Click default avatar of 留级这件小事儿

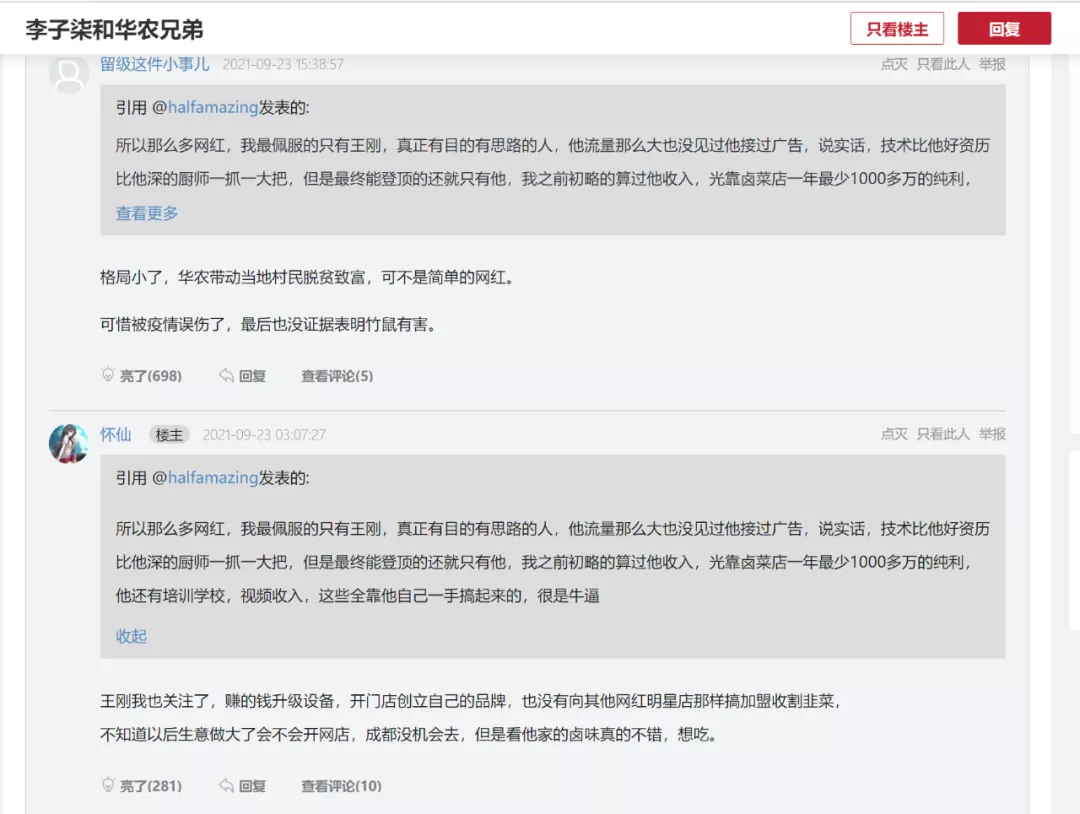point(69,73)
